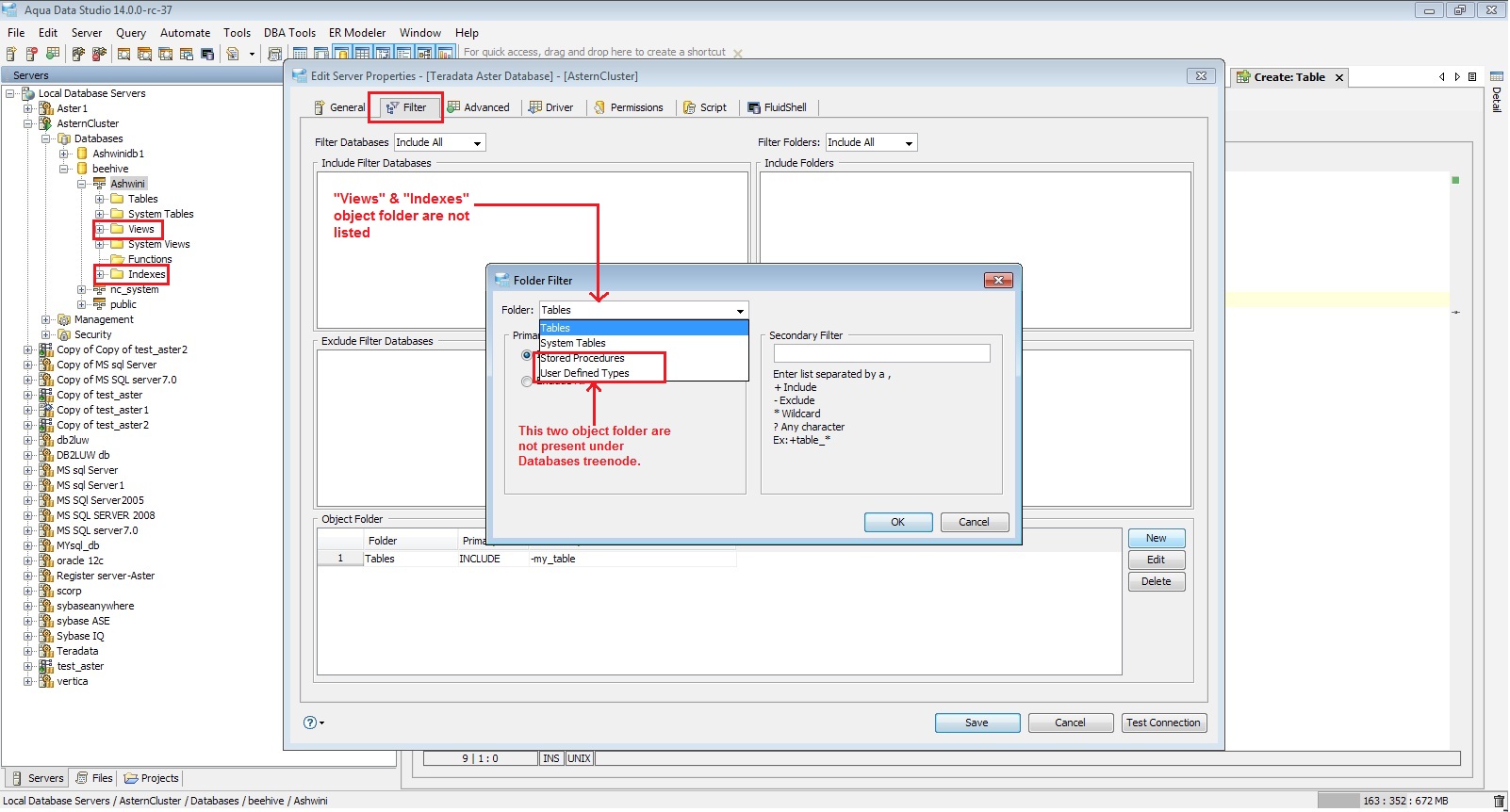Click the Secondary Filter input field
This screenshot has height=812, width=1510.
(882, 353)
